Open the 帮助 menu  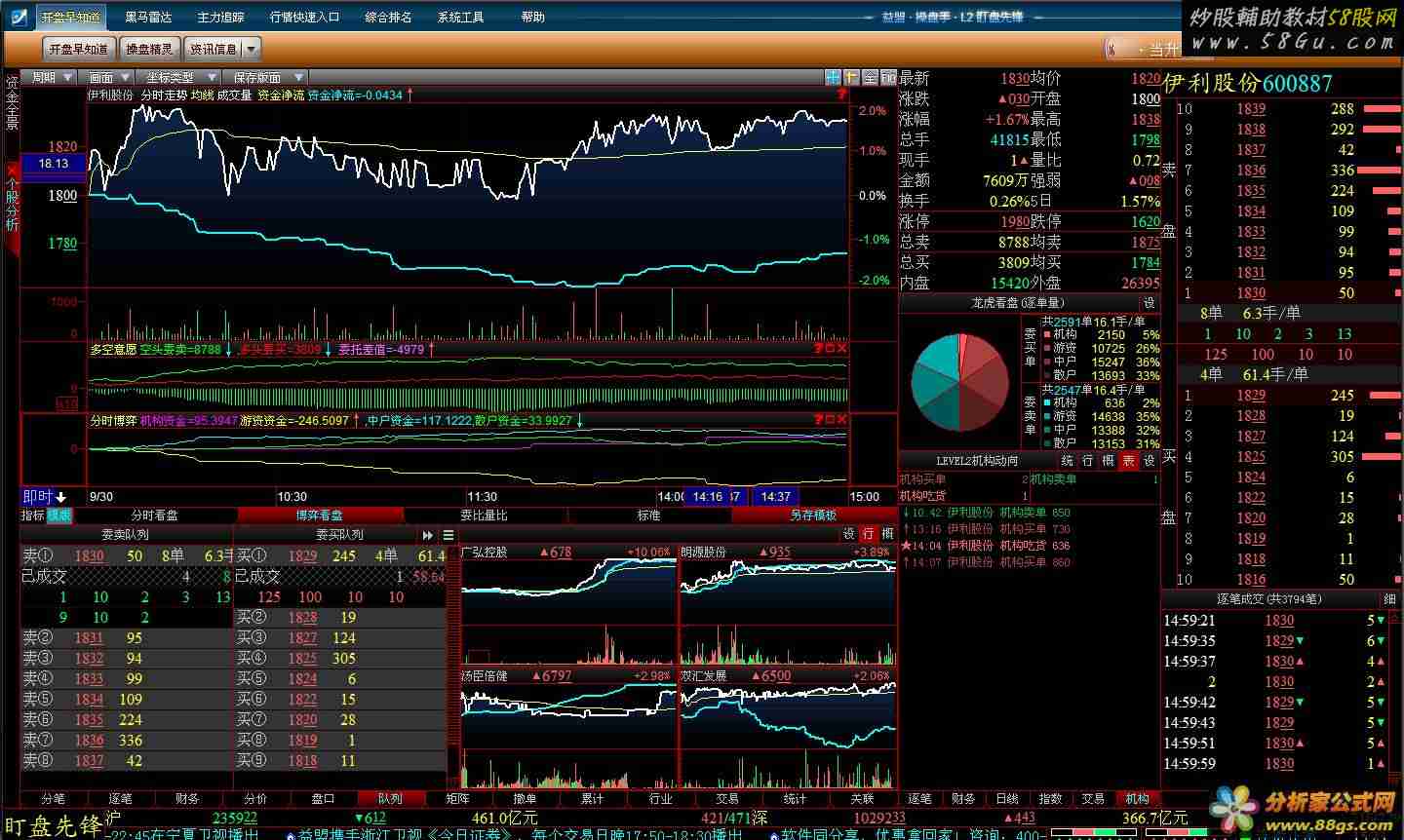point(533,17)
